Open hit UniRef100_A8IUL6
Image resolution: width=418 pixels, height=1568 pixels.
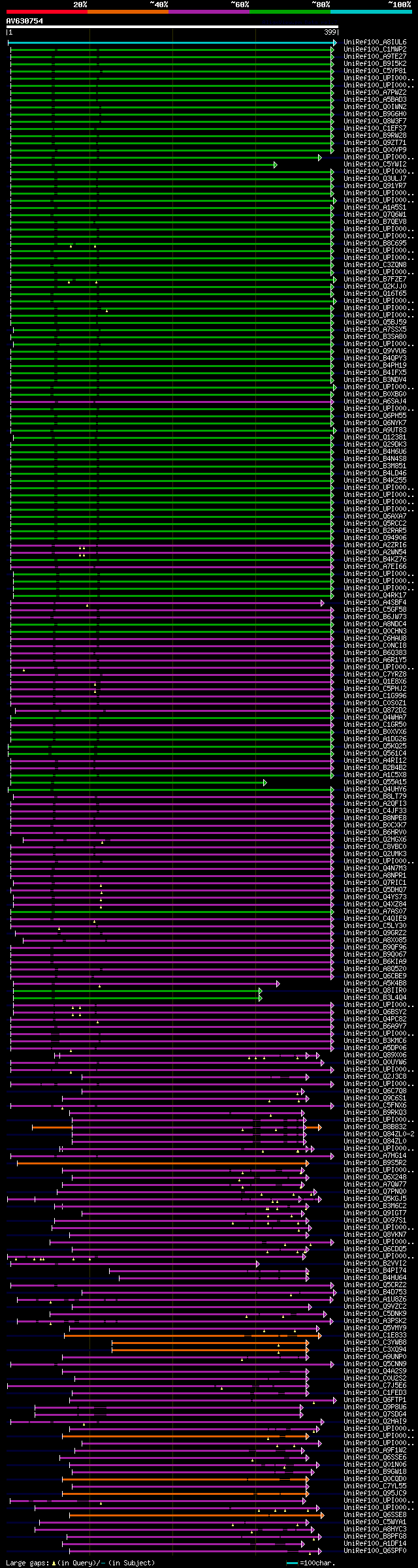coord(375,42)
